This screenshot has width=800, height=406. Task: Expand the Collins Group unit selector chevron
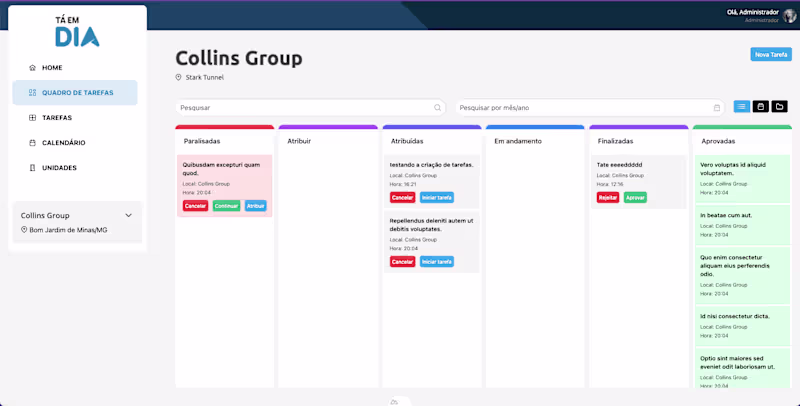click(x=129, y=215)
